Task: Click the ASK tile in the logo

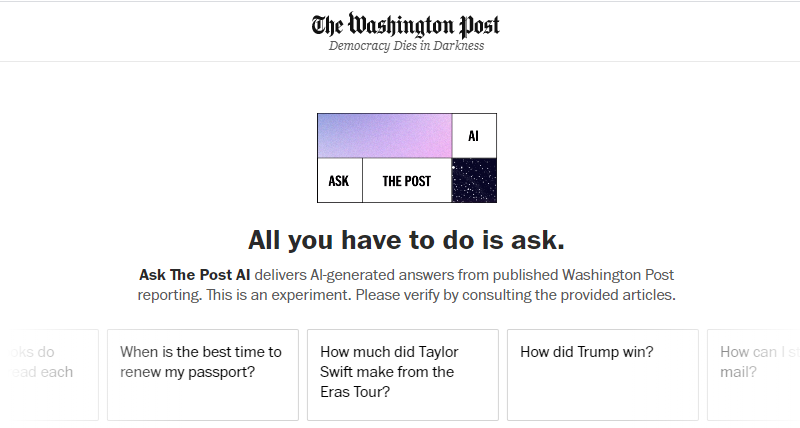Action: 339,181
